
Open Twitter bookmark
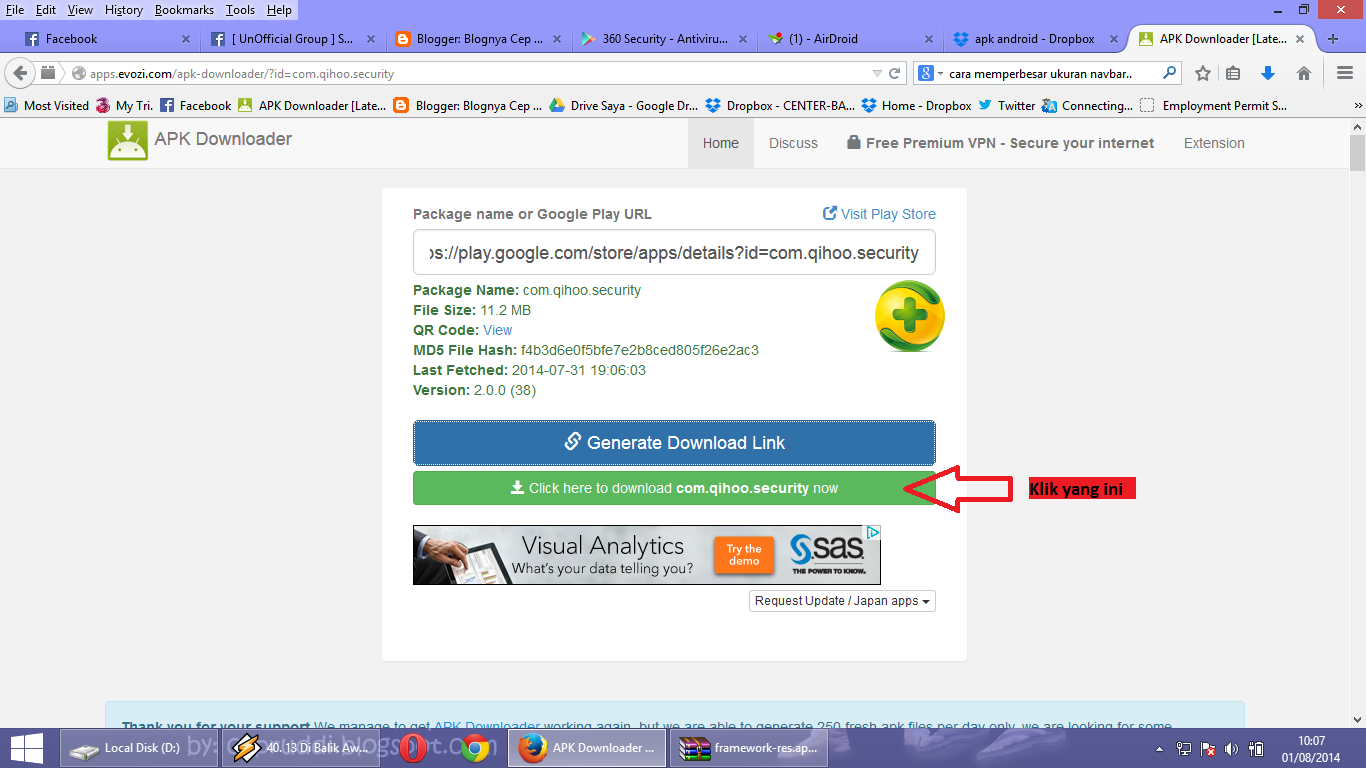[x=1007, y=105]
